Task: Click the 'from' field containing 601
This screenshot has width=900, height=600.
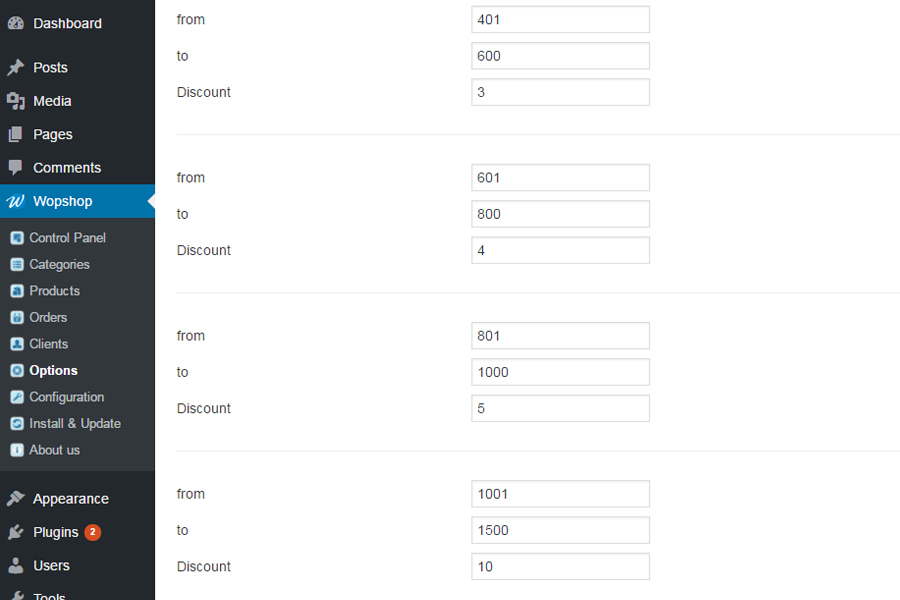Action: click(560, 178)
